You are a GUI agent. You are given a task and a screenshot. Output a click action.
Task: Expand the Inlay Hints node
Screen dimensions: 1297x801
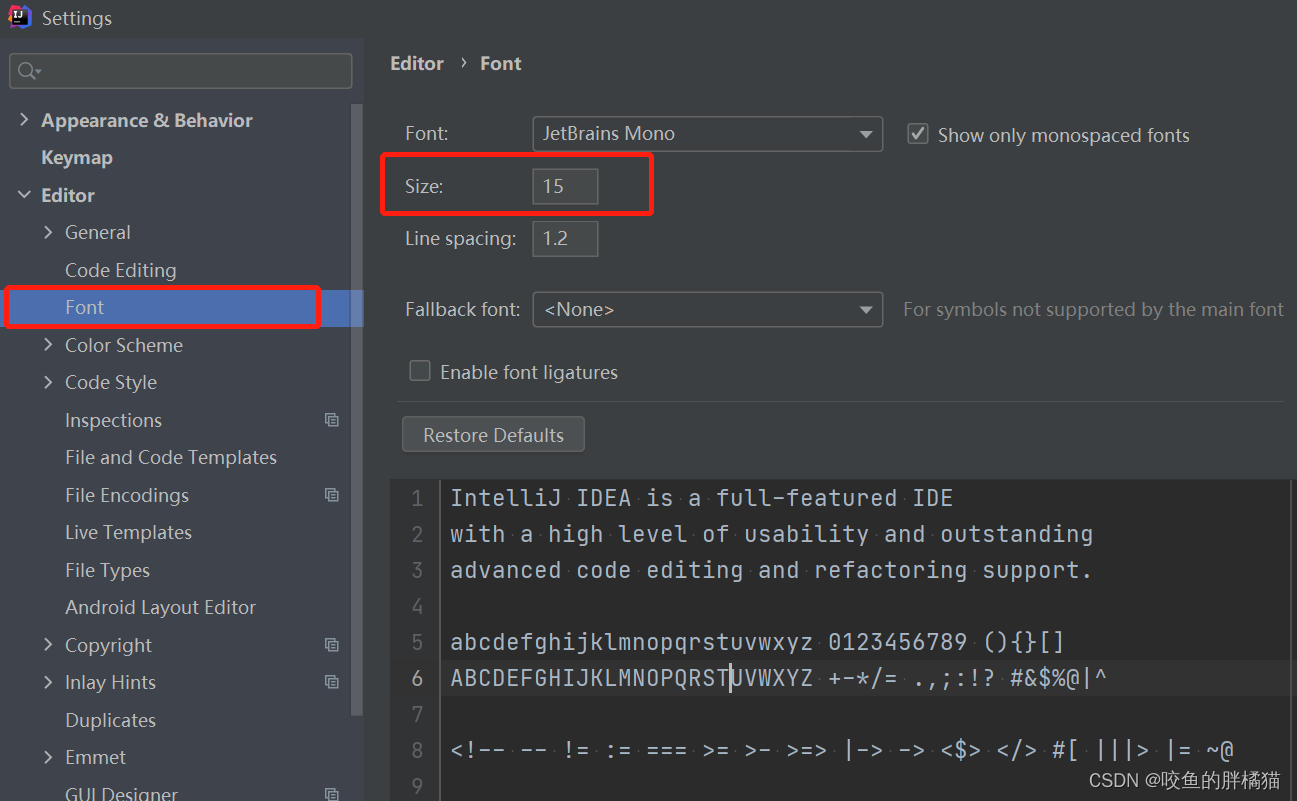(x=48, y=682)
